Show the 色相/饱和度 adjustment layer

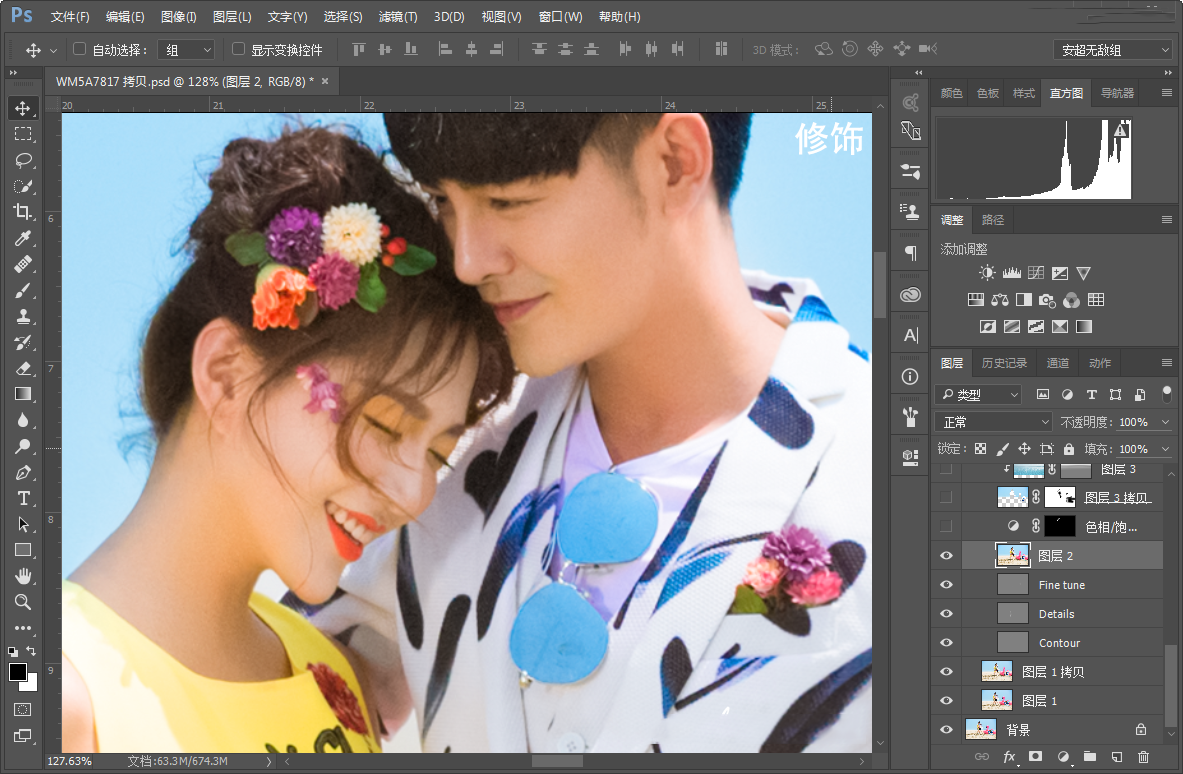point(946,526)
